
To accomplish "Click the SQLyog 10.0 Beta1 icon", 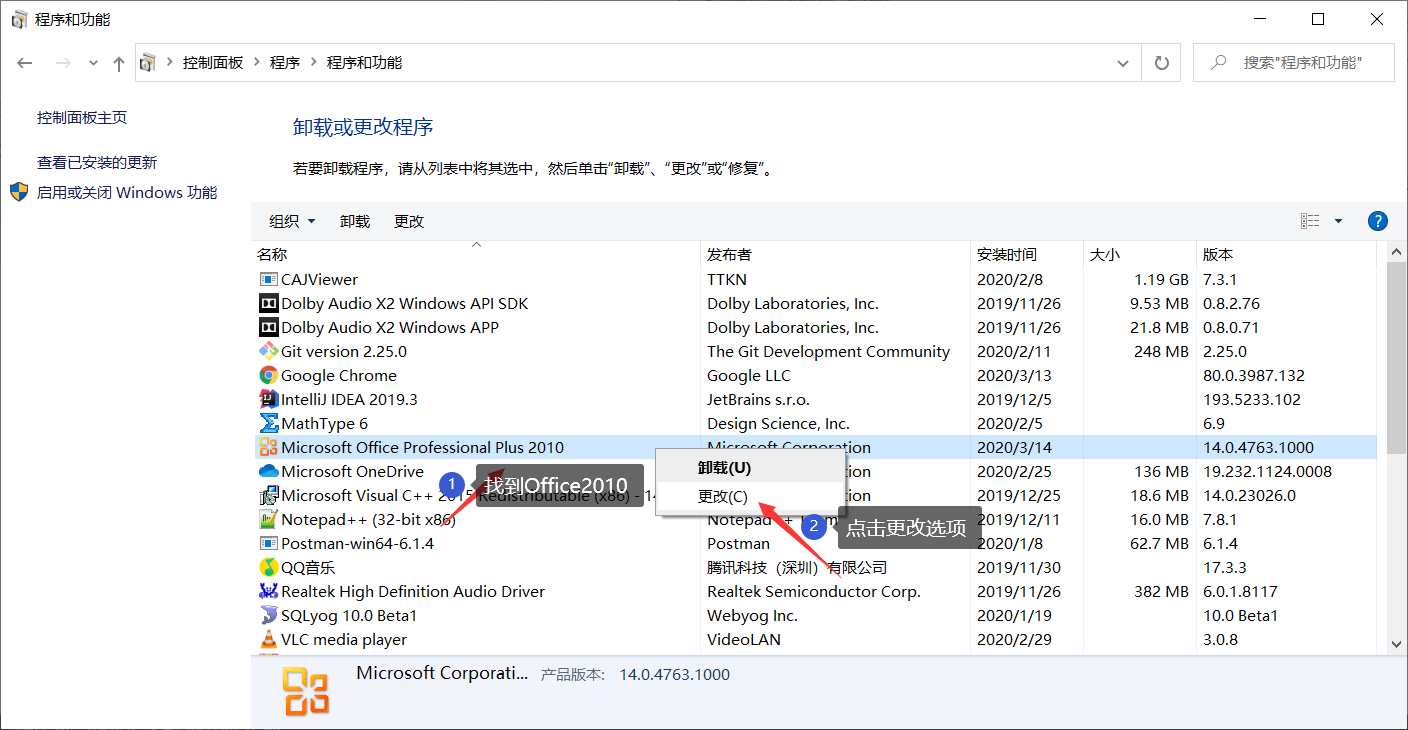I will [x=268, y=615].
